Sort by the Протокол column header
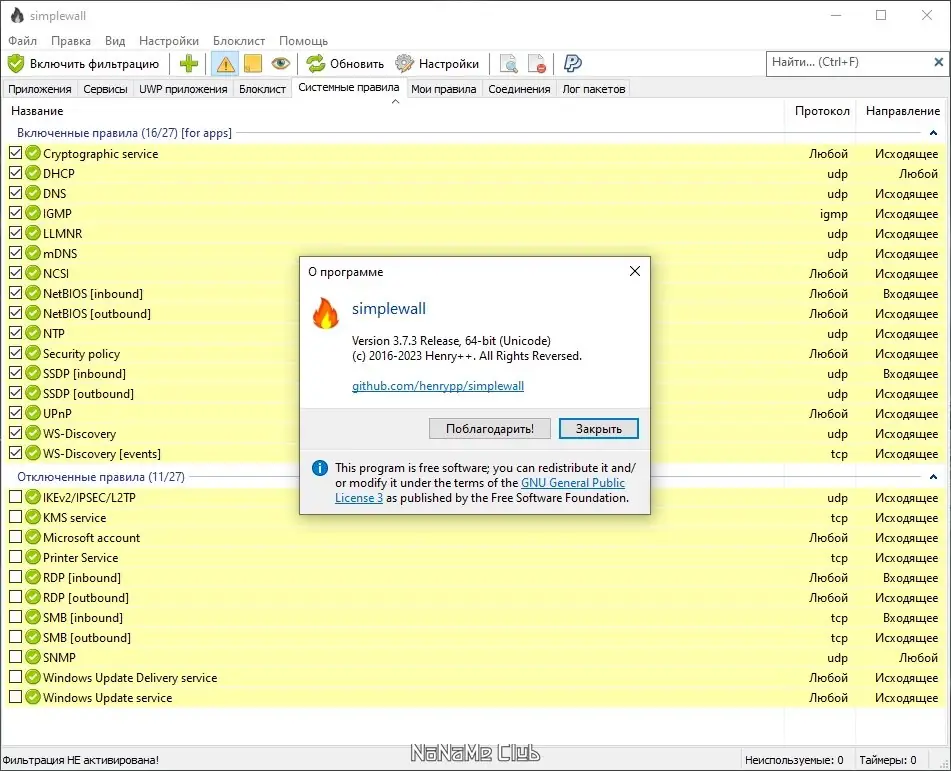Viewport: 951px width, 771px height. 822,110
